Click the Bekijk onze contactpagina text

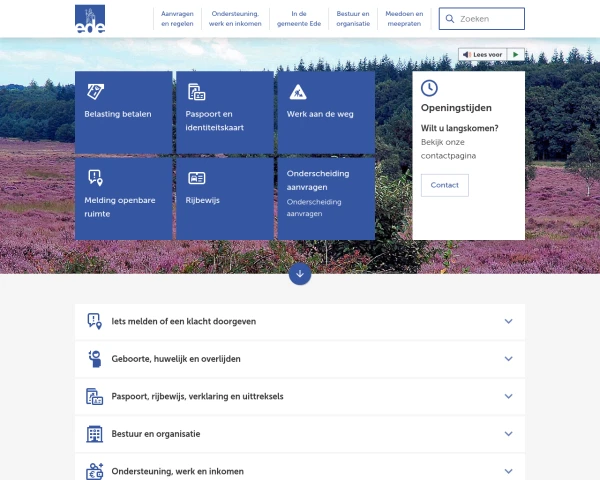click(448, 149)
